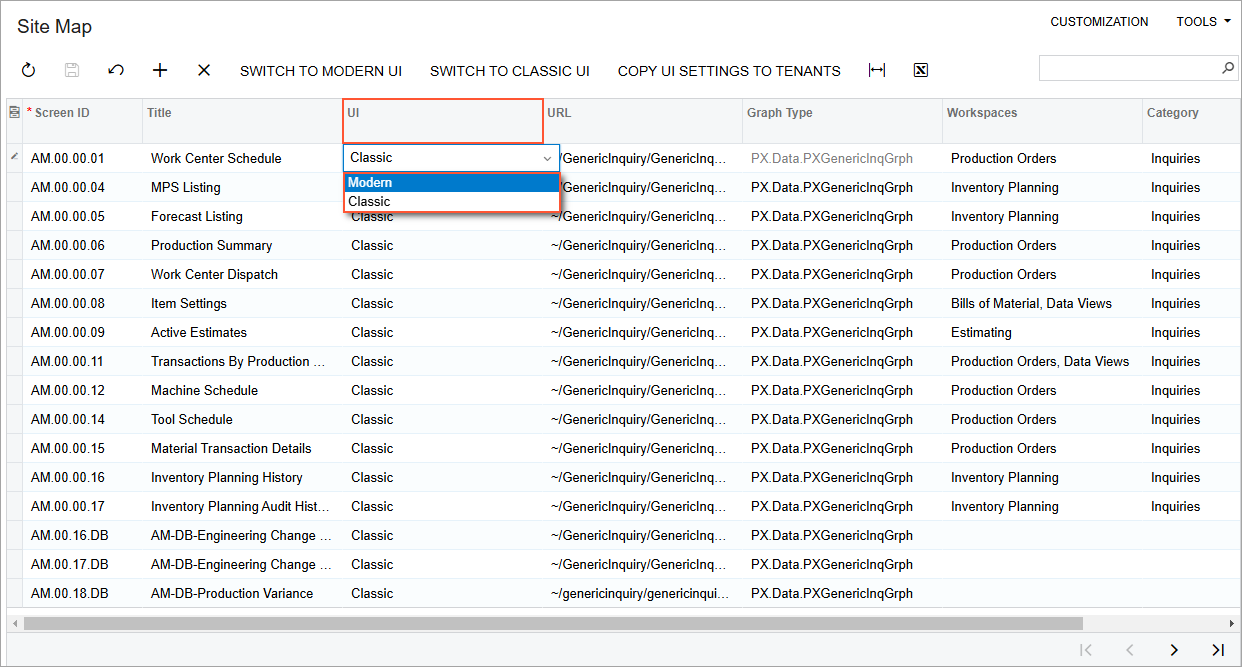
Task: Click the search magnifier icon
Action: click(x=1228, y=68)
